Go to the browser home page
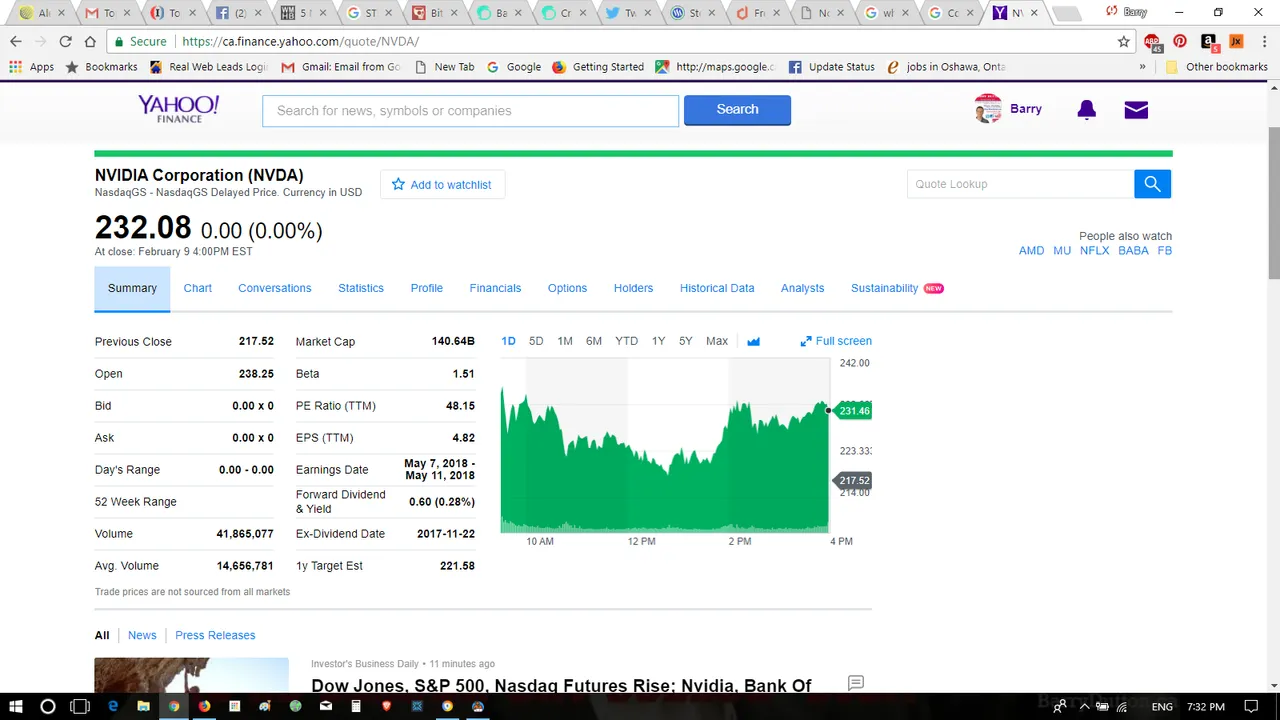The image size is (1280, 720). click(90, 42)
